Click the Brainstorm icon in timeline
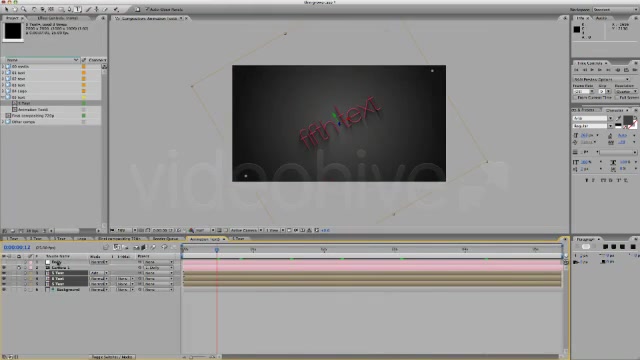Image resolution: width=640 pixels, height=360 pixels. [164, 247]
